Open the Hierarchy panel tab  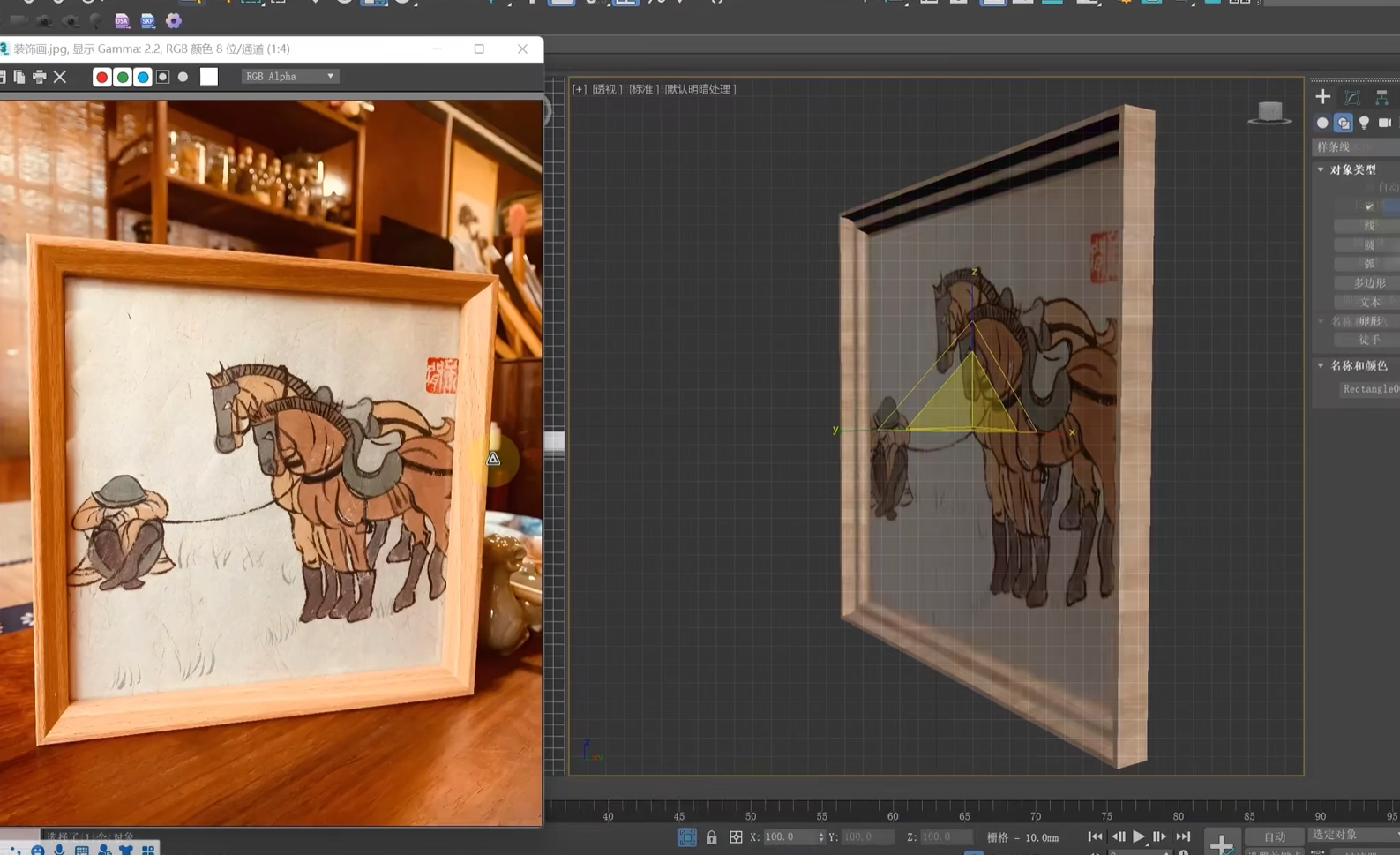click(x=1381, y=97)
